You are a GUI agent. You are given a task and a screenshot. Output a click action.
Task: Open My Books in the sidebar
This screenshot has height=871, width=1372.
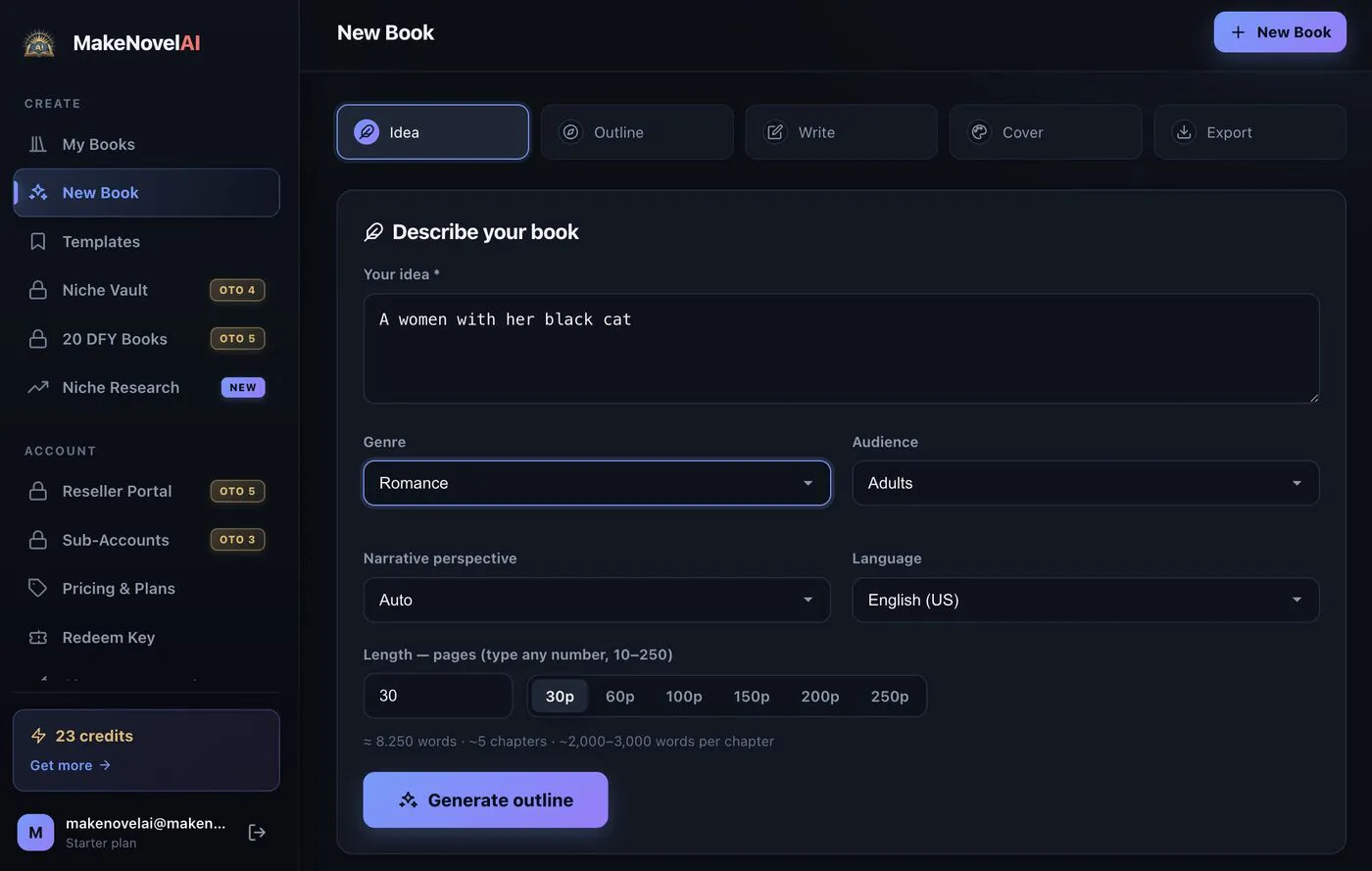tap(146, 144)
